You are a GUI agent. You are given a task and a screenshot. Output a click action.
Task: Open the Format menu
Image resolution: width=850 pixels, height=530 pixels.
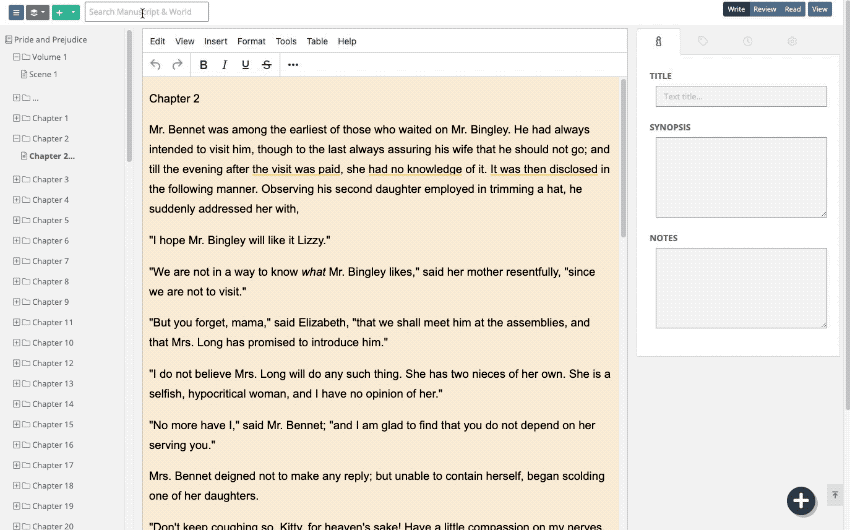[251, 41]
